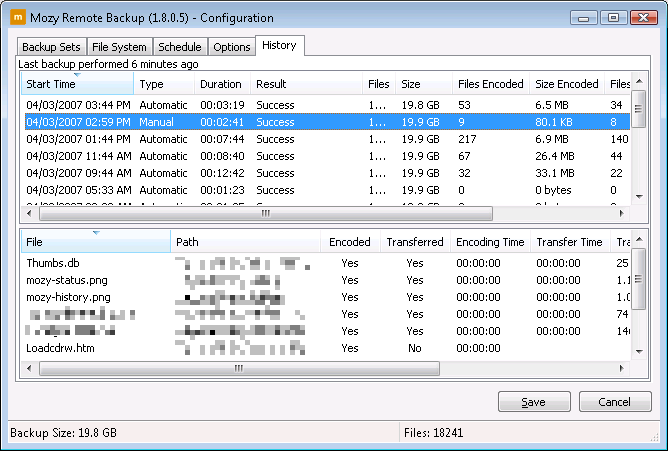The image size is (668, 451).
Task: Open the File System tab
Action: [120, 47]
